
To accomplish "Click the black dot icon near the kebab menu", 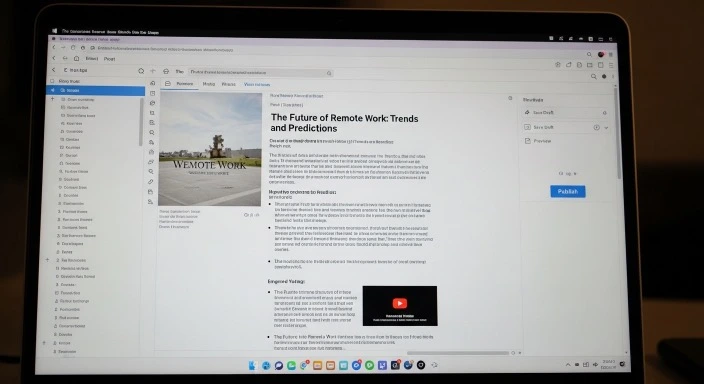I will [604, 77].
